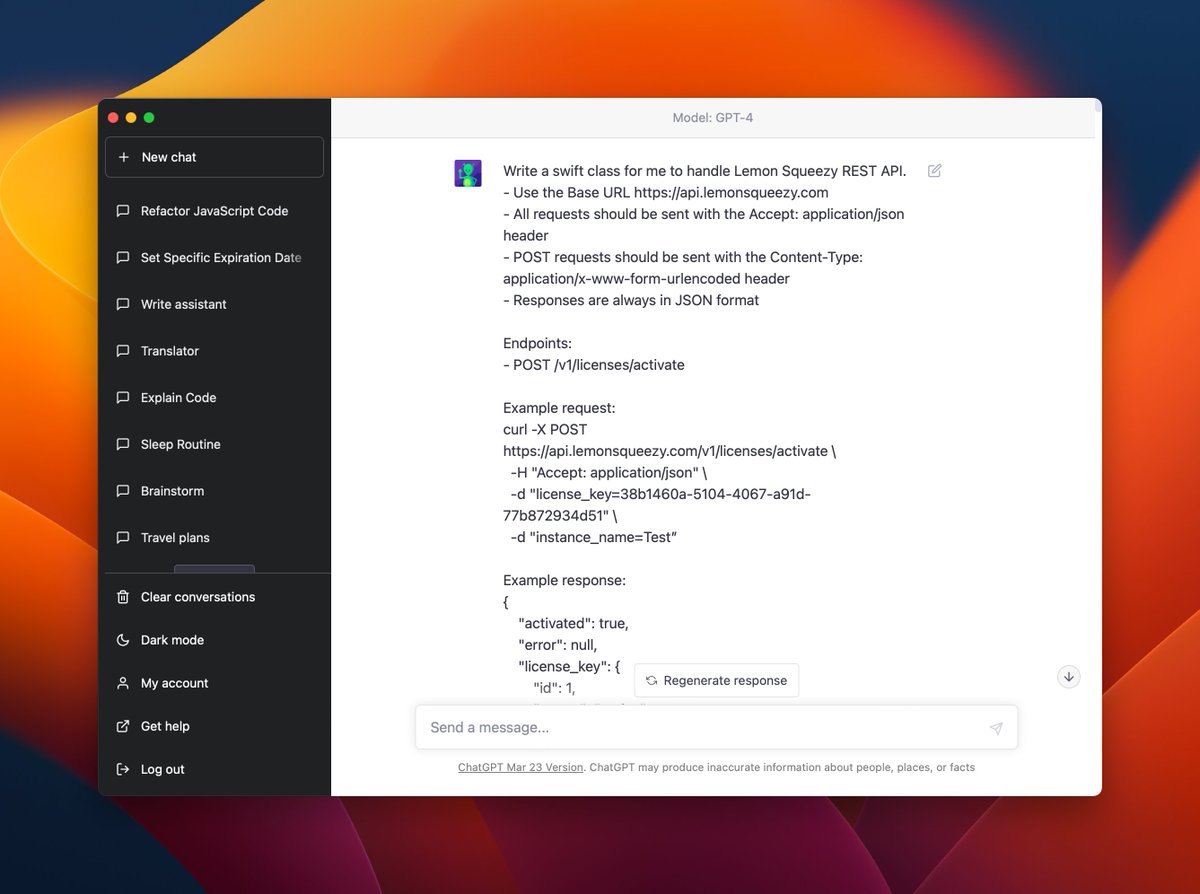Image resolution: width=1200 pixels, height=894 pixels.
Task: Click the yellow minimize window button
Action: (x=131, y=117)
